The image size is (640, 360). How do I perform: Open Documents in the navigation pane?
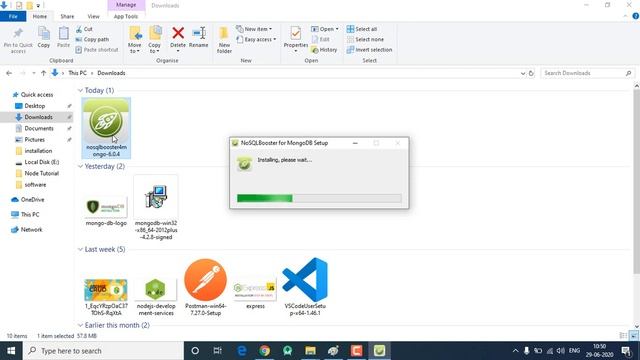39,128
